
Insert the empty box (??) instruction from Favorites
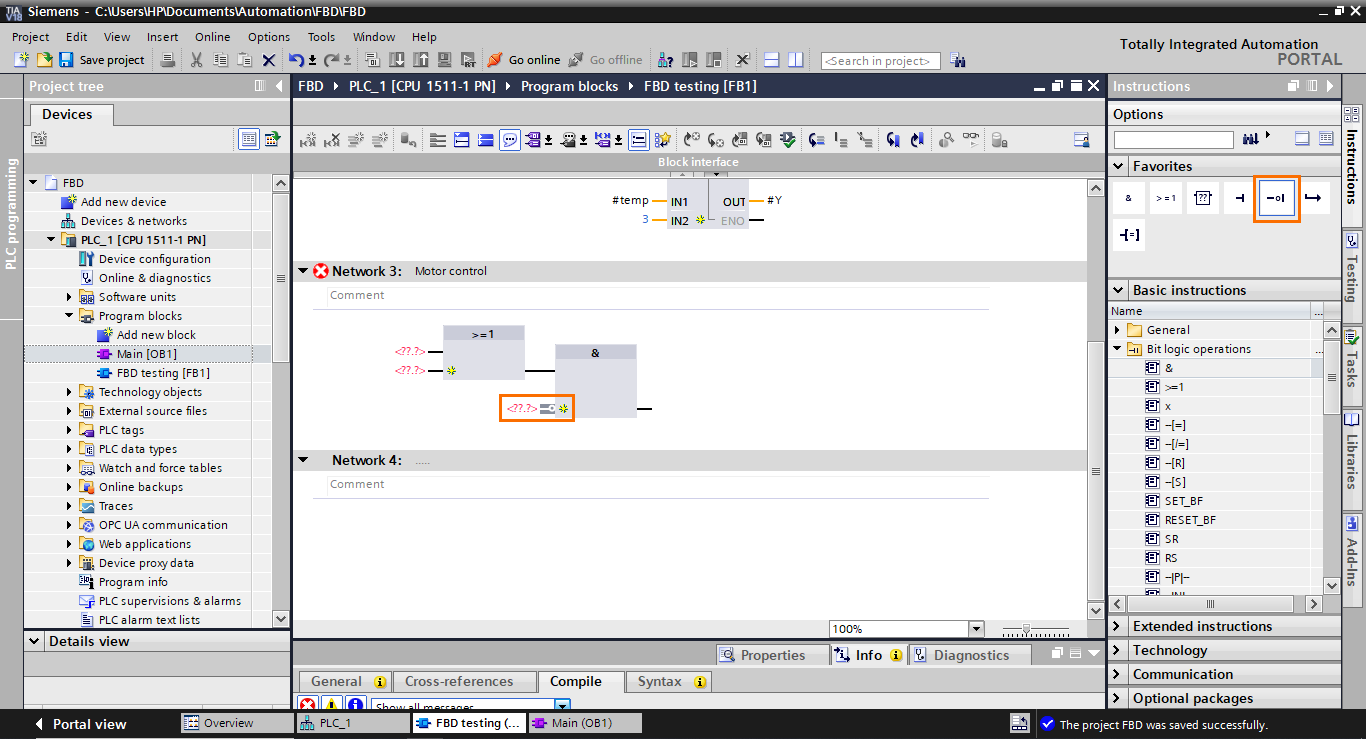[1202, 197]
